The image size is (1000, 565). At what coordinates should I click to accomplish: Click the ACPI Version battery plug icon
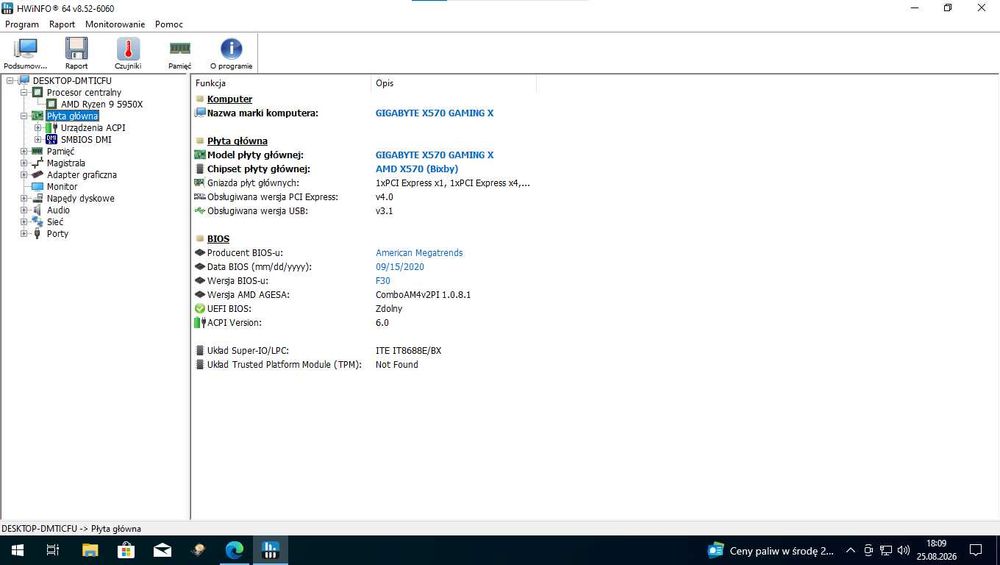[200, 323]
